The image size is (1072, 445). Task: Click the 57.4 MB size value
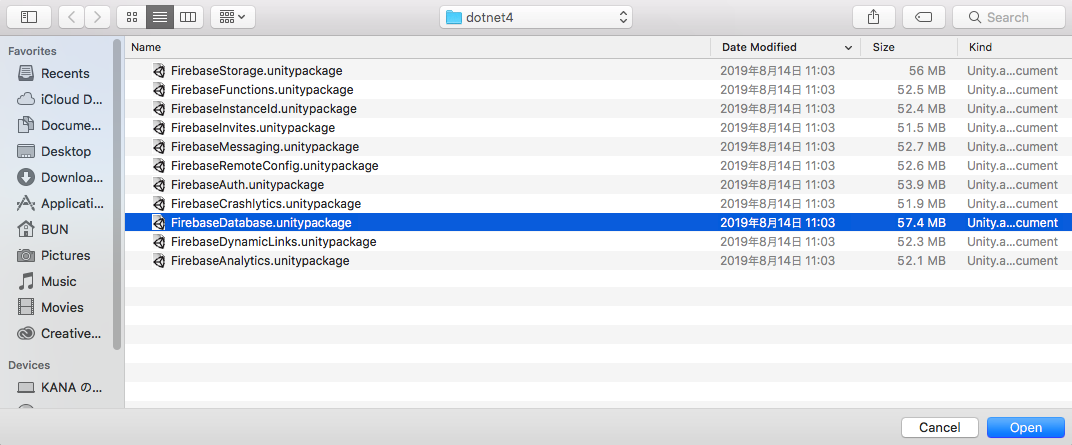tap(922, 222)
